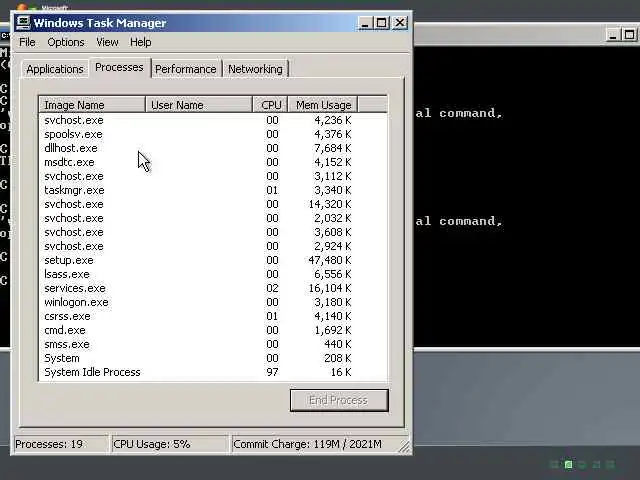This screenshot has width=640, height=480.
Task: Switch to the Performance tab
Action: (186, 69)
